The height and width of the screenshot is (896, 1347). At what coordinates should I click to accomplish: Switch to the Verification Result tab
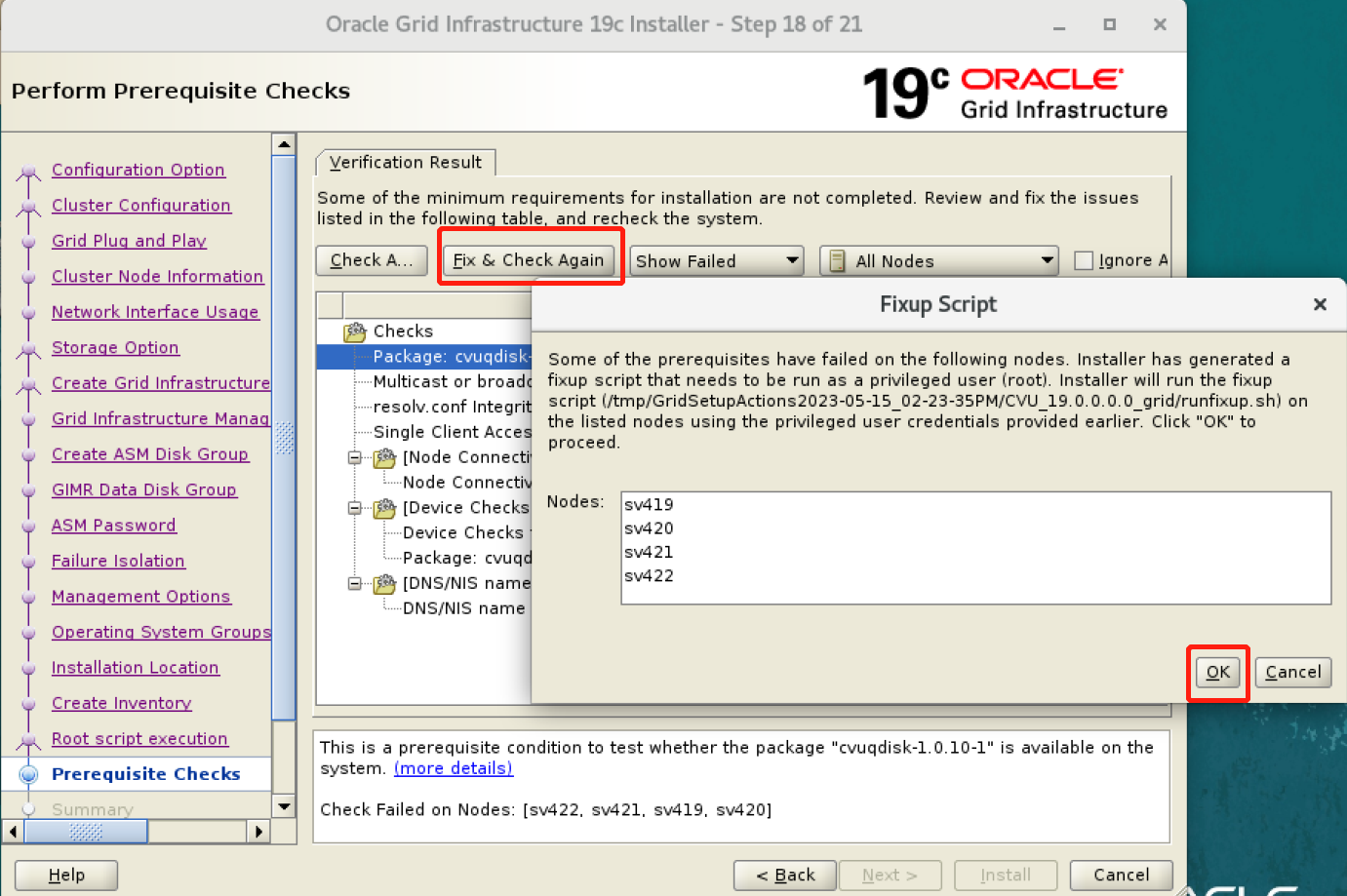[x=406, y=163]
